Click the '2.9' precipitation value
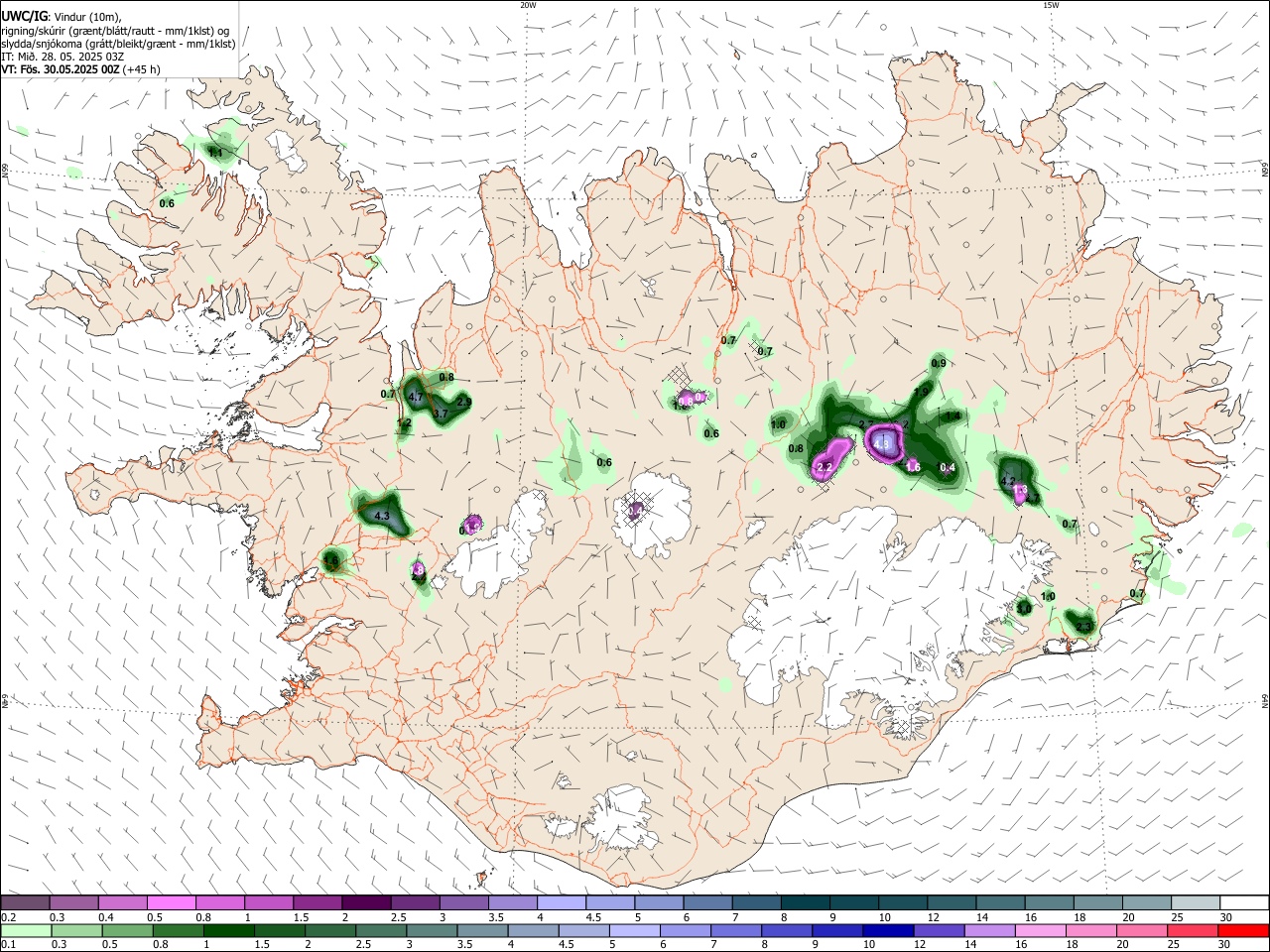The height and width of the screenshot is (952, 1270). pyautogui.click(x=463, y=402)
